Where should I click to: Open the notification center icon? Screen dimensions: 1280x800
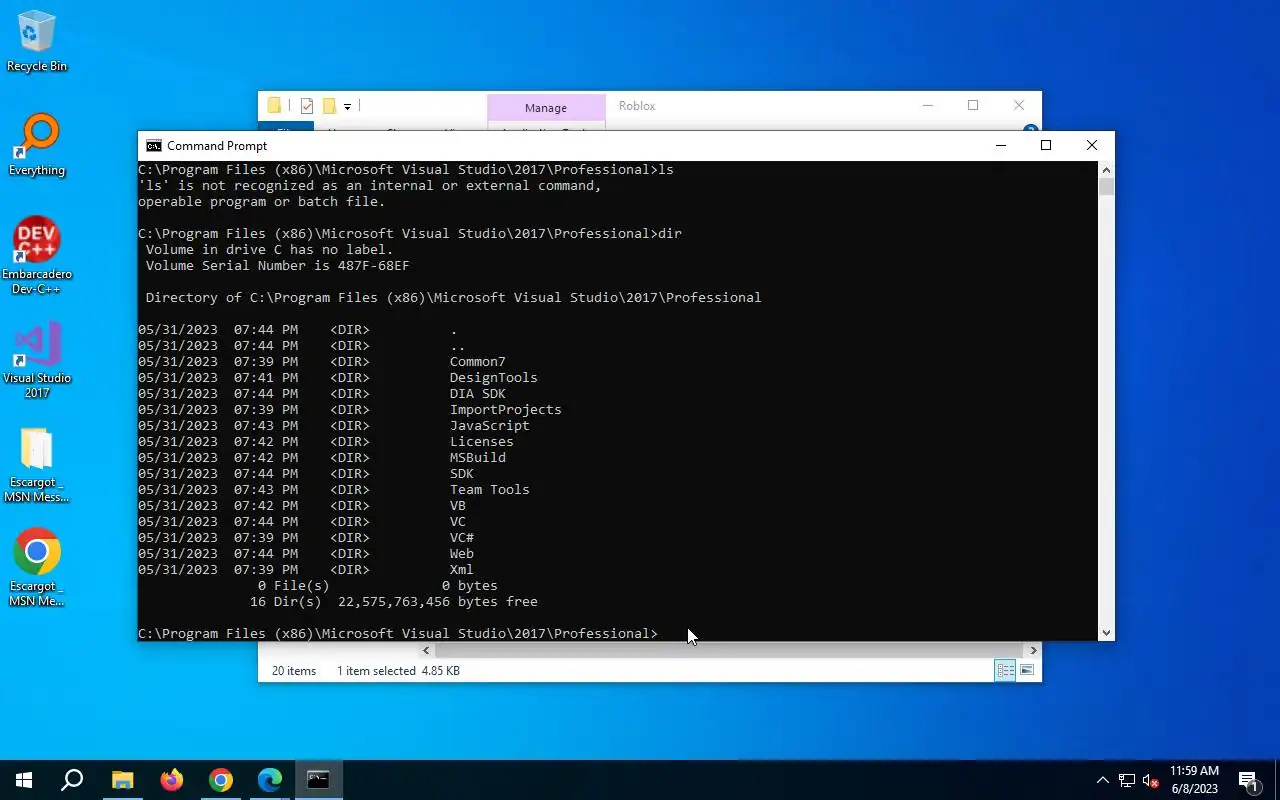tap(1248, 780)
